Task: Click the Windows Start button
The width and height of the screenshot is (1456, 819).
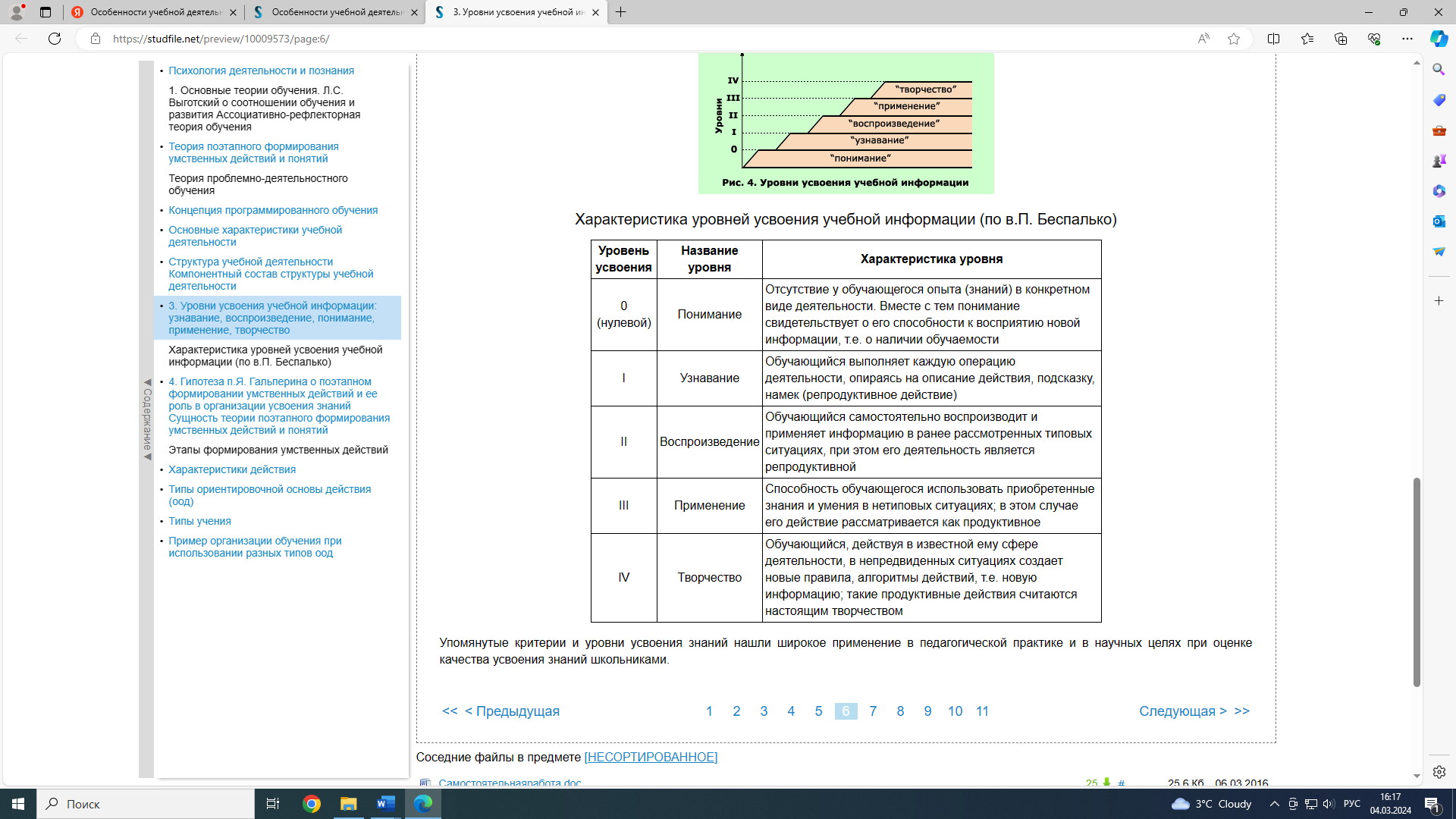Action: click(x=18, y=804)
